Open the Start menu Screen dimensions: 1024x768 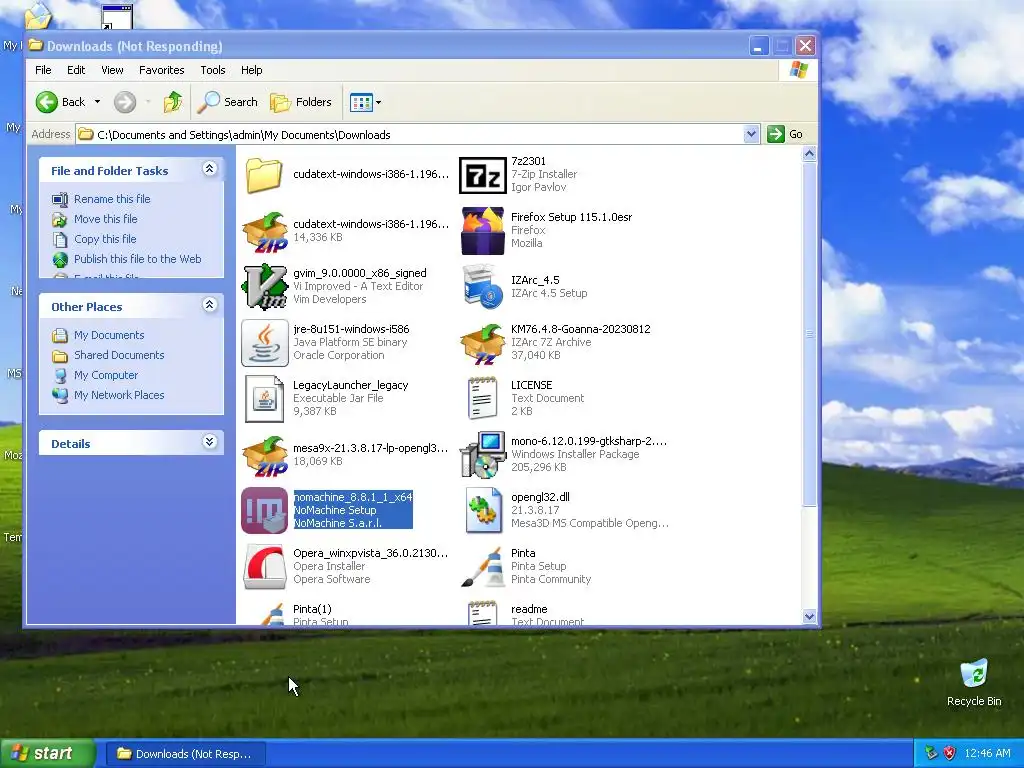tap(47, 754)
